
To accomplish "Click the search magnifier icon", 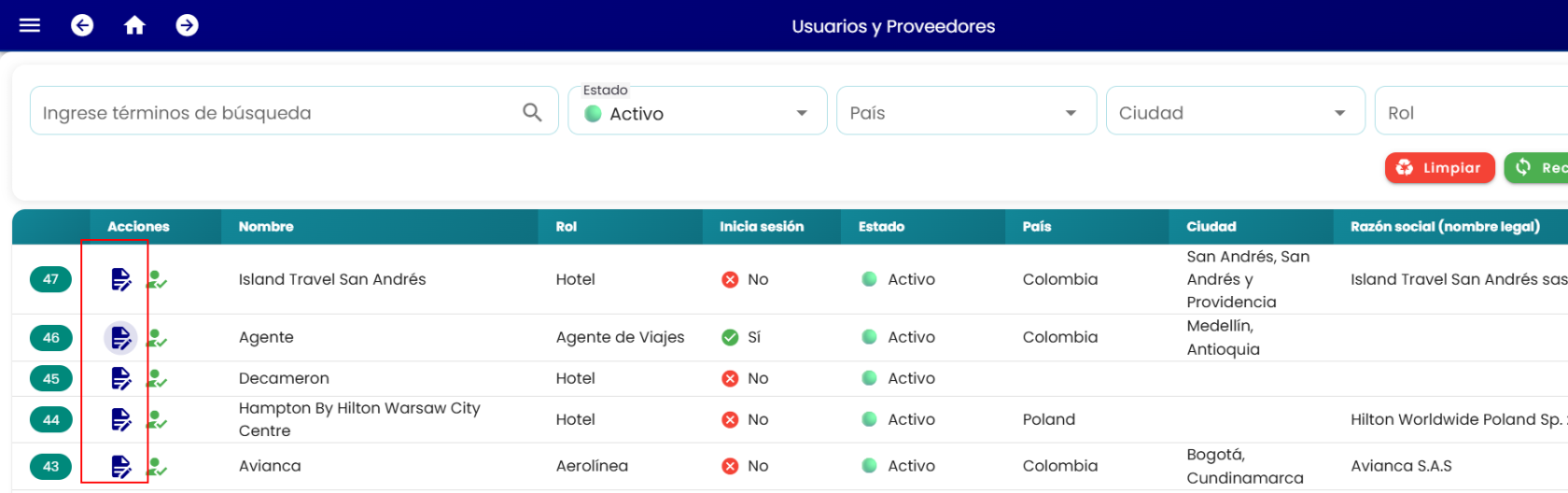I will tap(532, 112).
